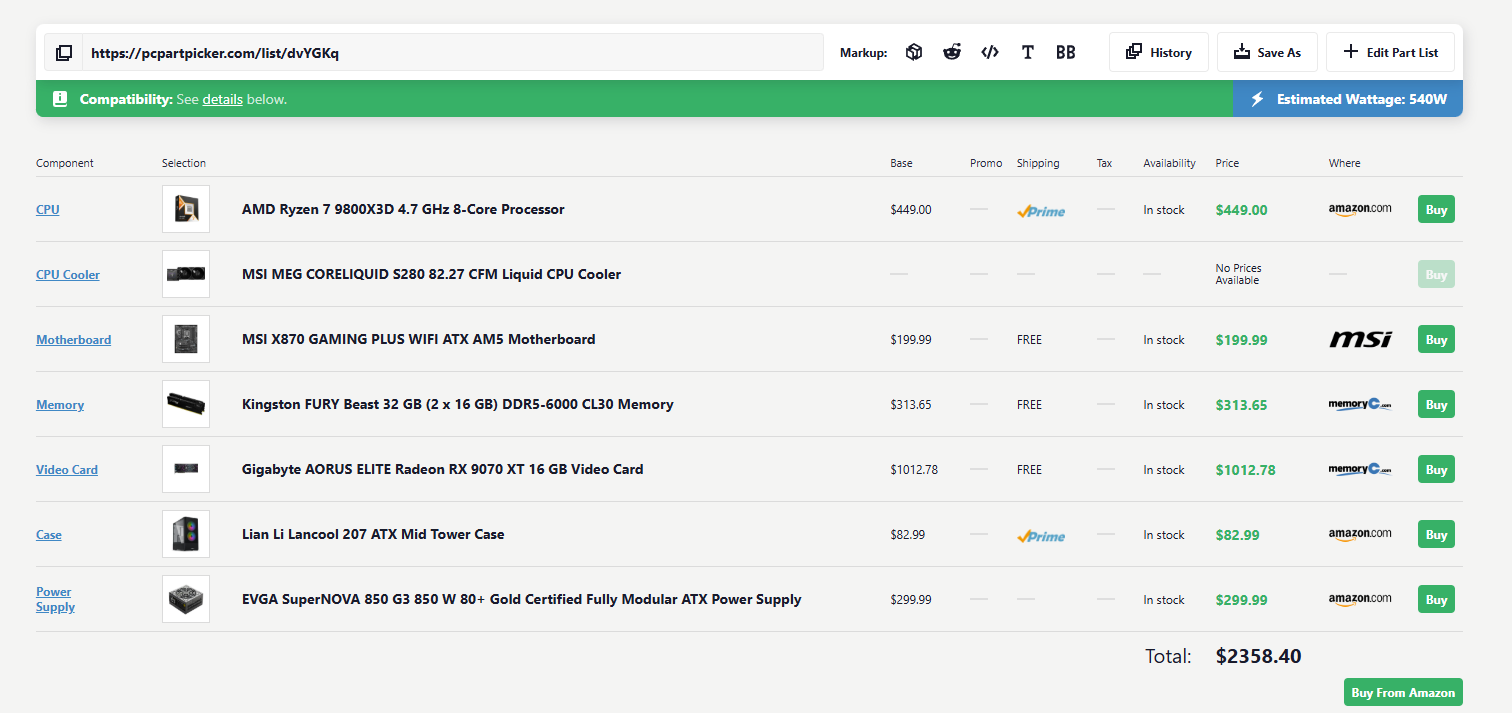This screenshot has width=1512, height=713.
Task: Click the $199.99 motherboard price
Action: point(1241,340)
